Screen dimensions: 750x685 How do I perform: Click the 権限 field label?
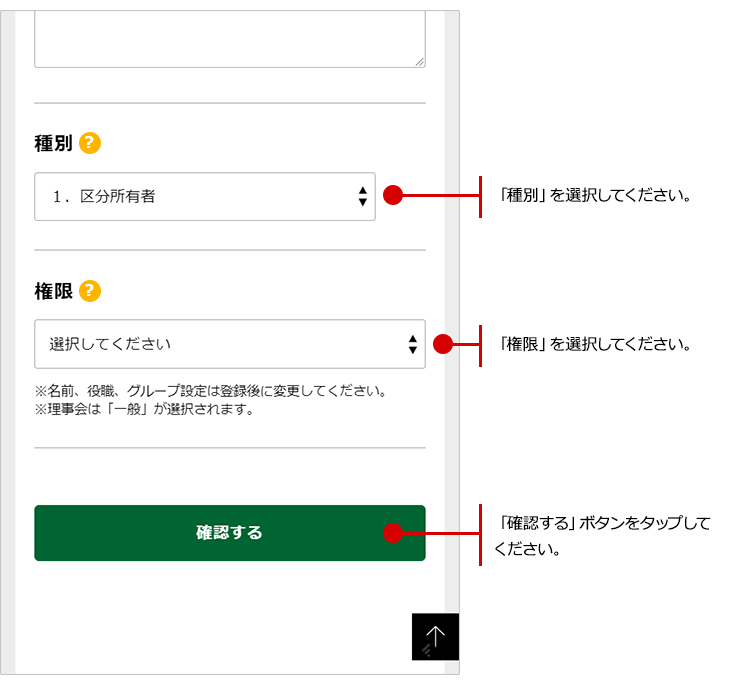tap(53, 291)
